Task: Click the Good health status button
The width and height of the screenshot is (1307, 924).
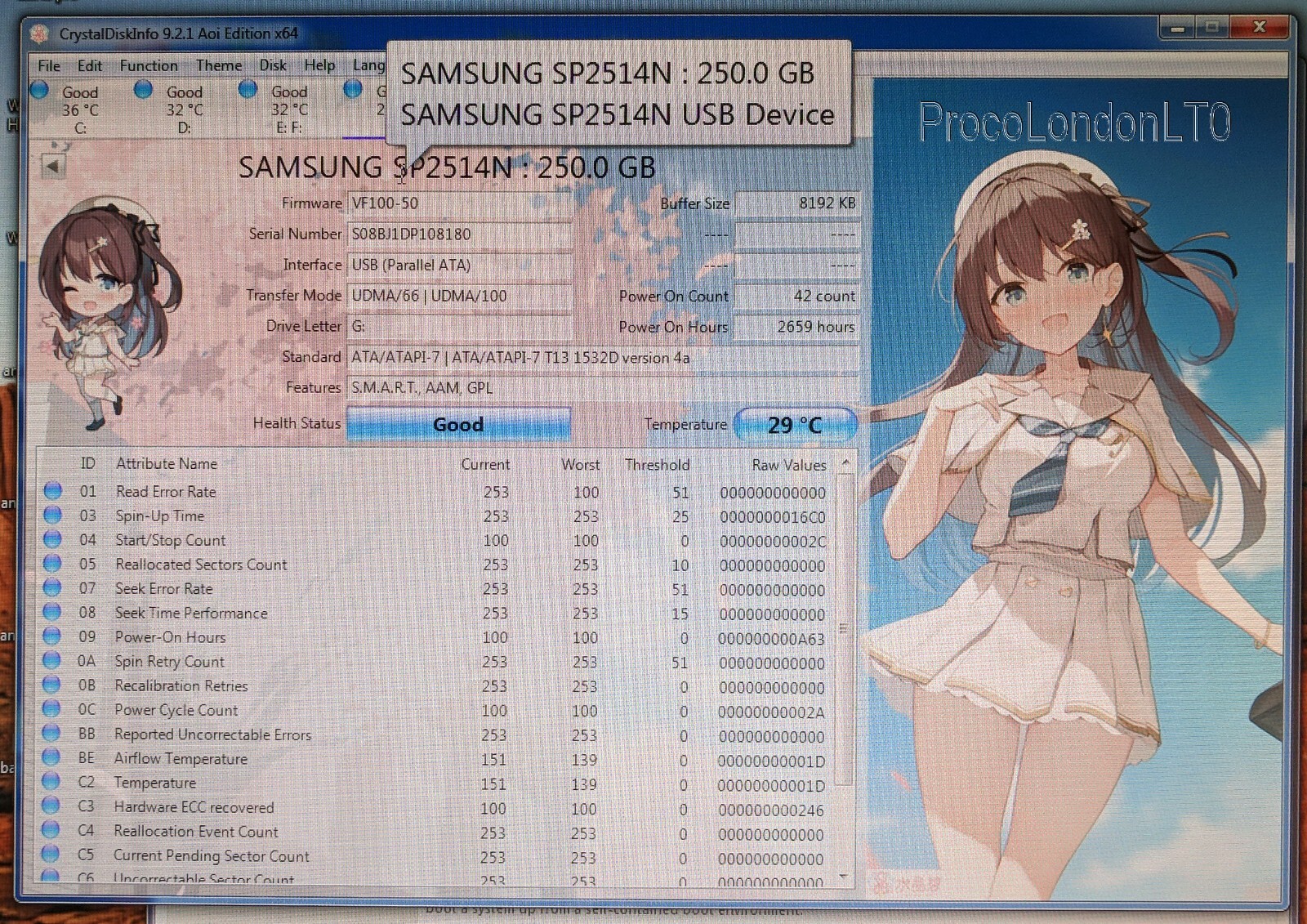Action: click(x=458, y=424)
